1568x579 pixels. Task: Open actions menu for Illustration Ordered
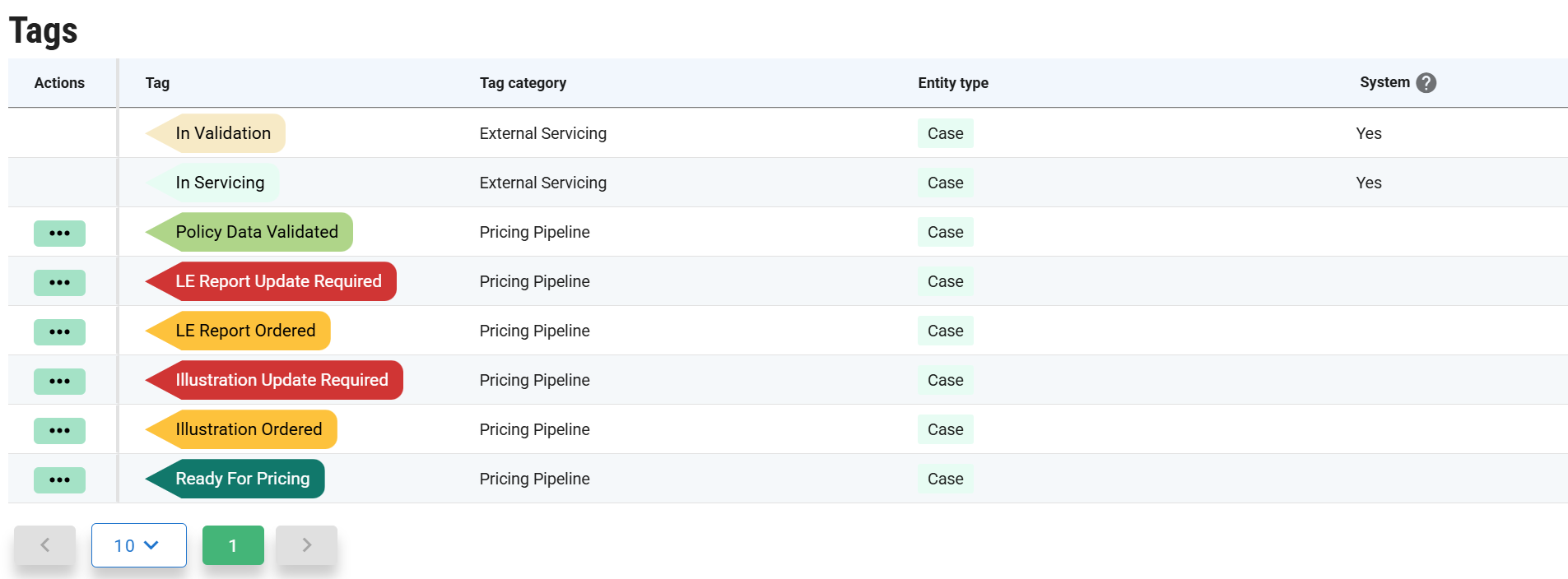click(59, 430)
